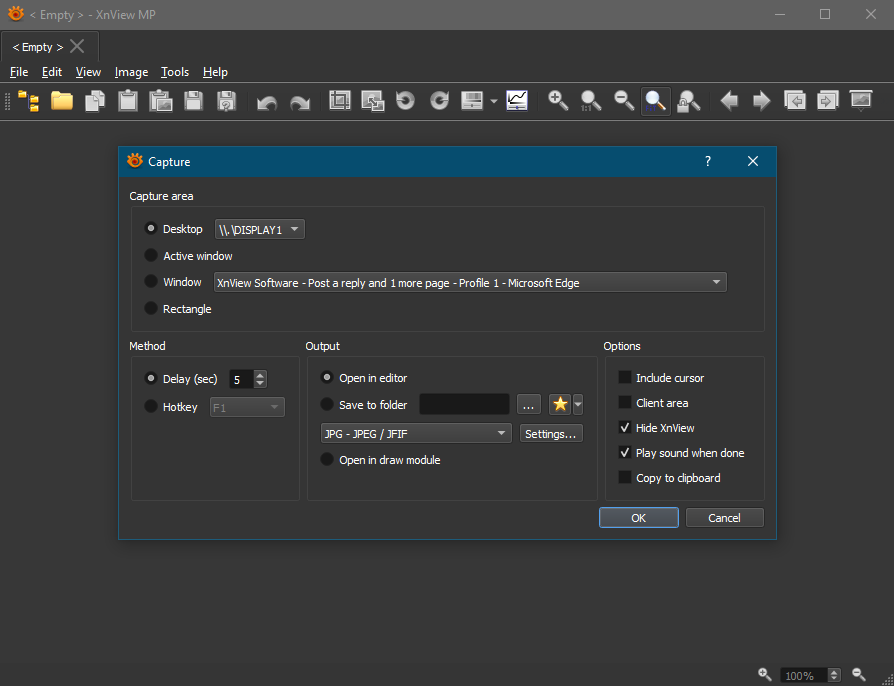This screenshot has width=894, height=686.
Task: Click the Zoom in magnifier icon
Action: [x=558, y=101]
